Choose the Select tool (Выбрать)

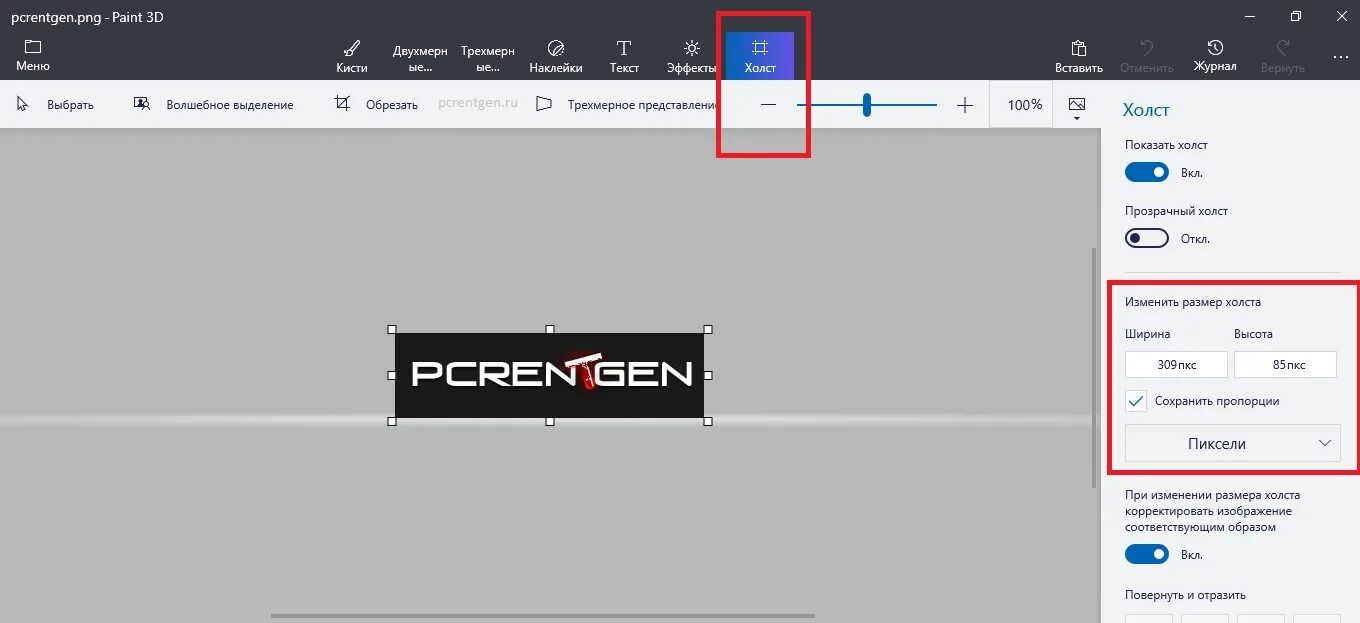point(55,104)
